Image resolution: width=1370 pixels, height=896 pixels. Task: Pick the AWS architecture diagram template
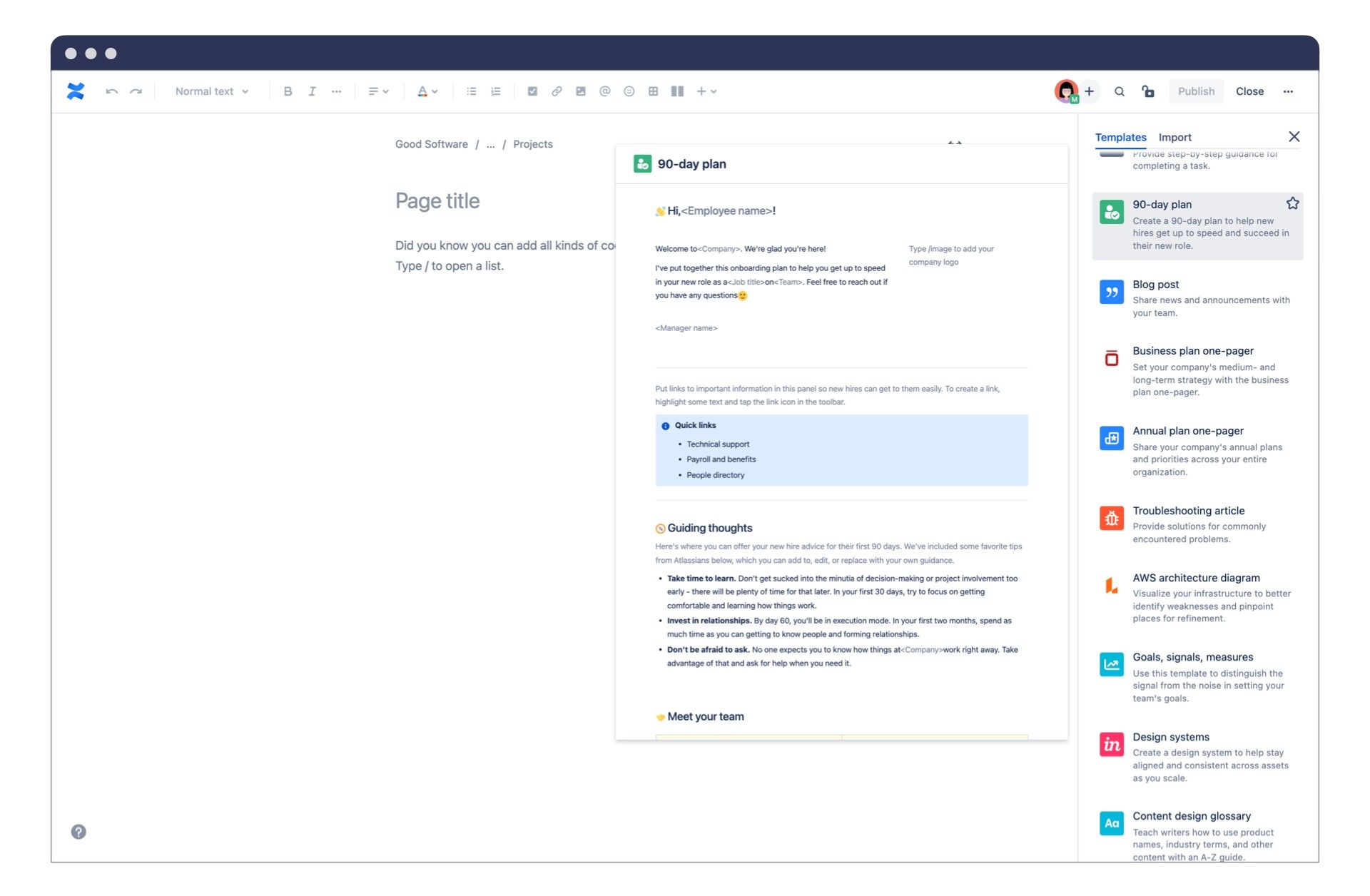click(1197, 598)
